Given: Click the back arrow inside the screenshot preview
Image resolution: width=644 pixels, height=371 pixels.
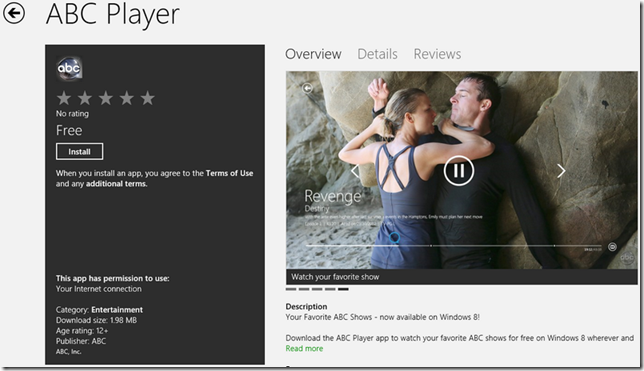Looking at the screenshot, I should [x=307, y=88].
